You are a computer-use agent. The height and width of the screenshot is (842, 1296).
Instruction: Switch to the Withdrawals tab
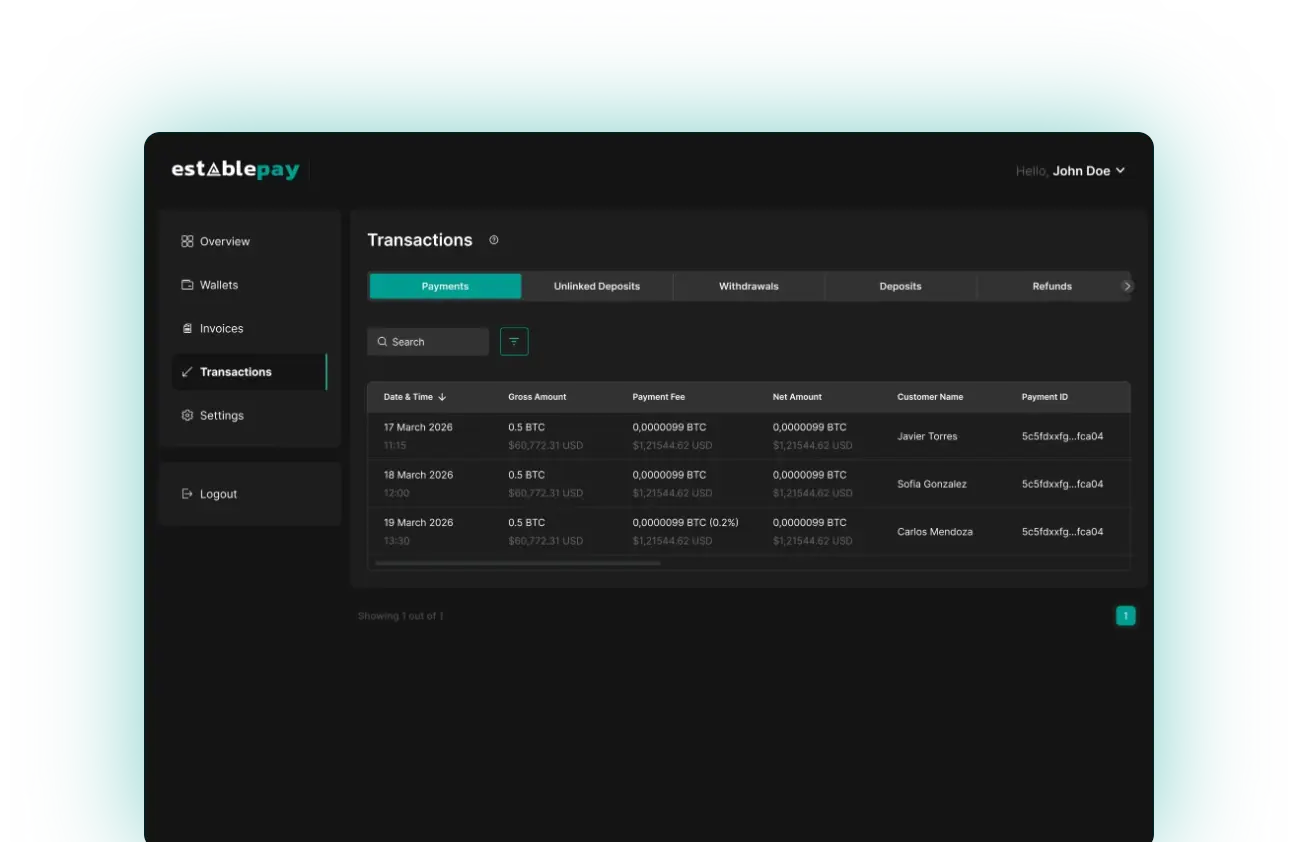coord(749,286)
